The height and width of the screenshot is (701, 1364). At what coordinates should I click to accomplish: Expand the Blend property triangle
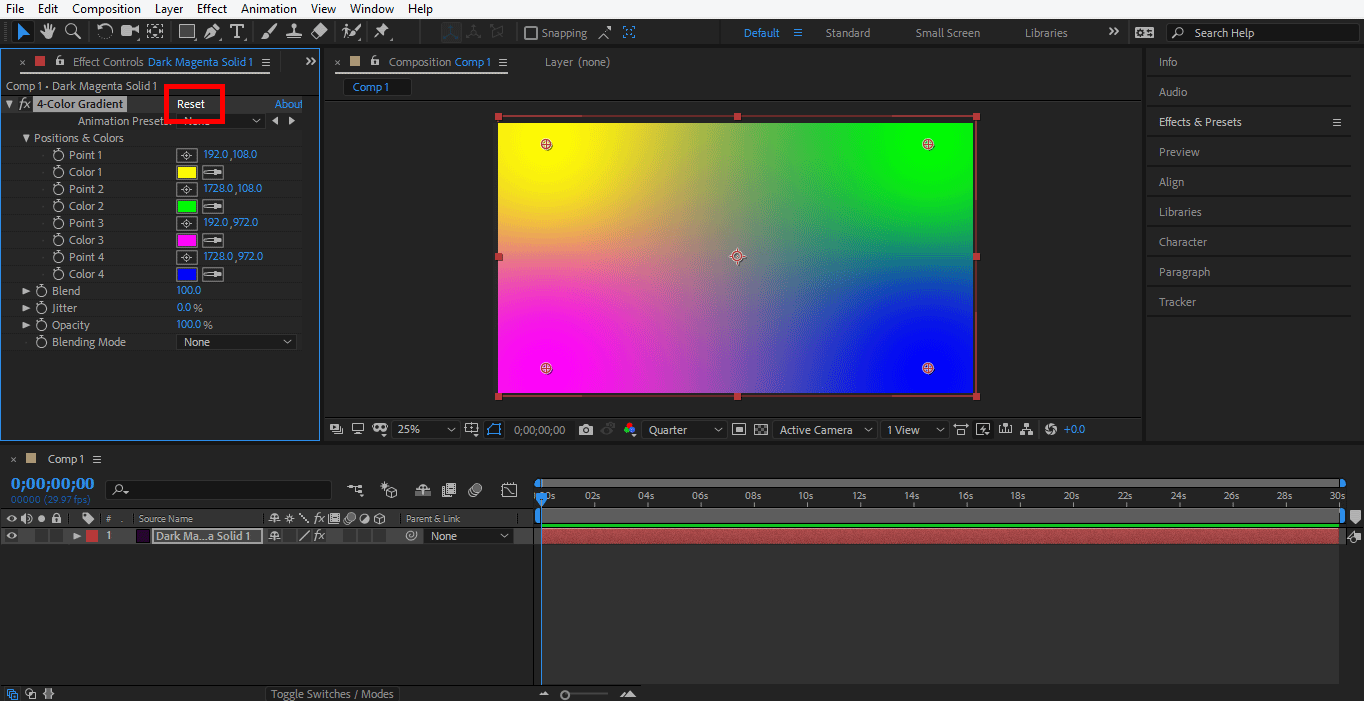click(27, 291)
